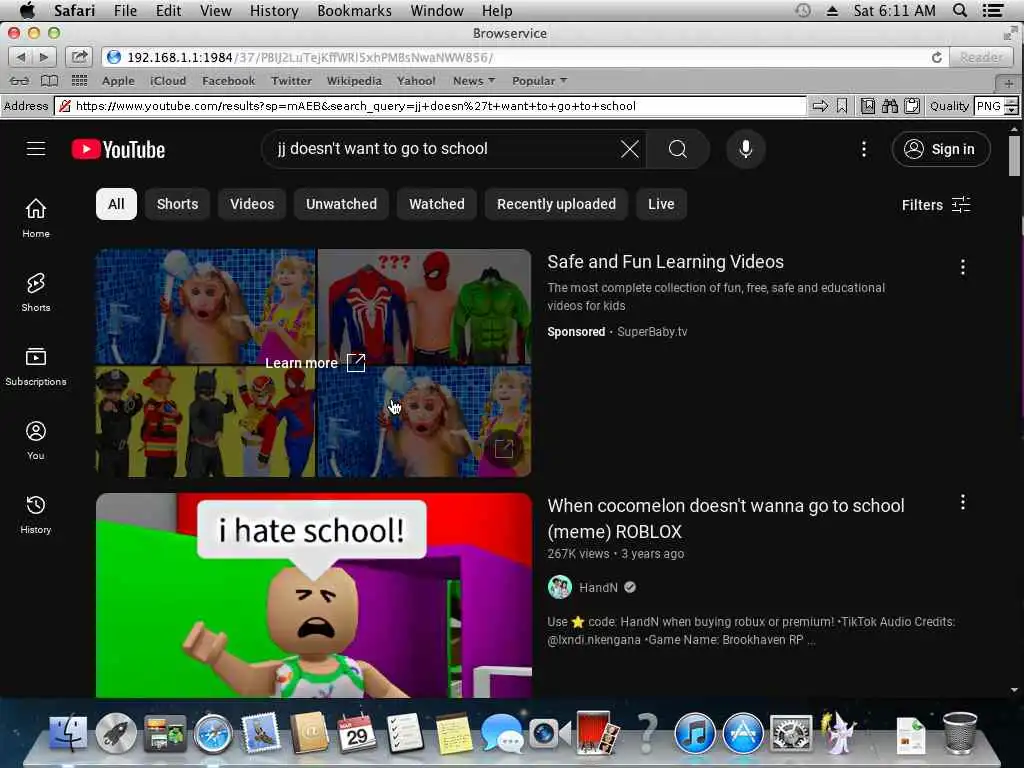This screenshot has width=1024, height=768.
Task: Show Safari bookmarks book icon
Action: 50,81
